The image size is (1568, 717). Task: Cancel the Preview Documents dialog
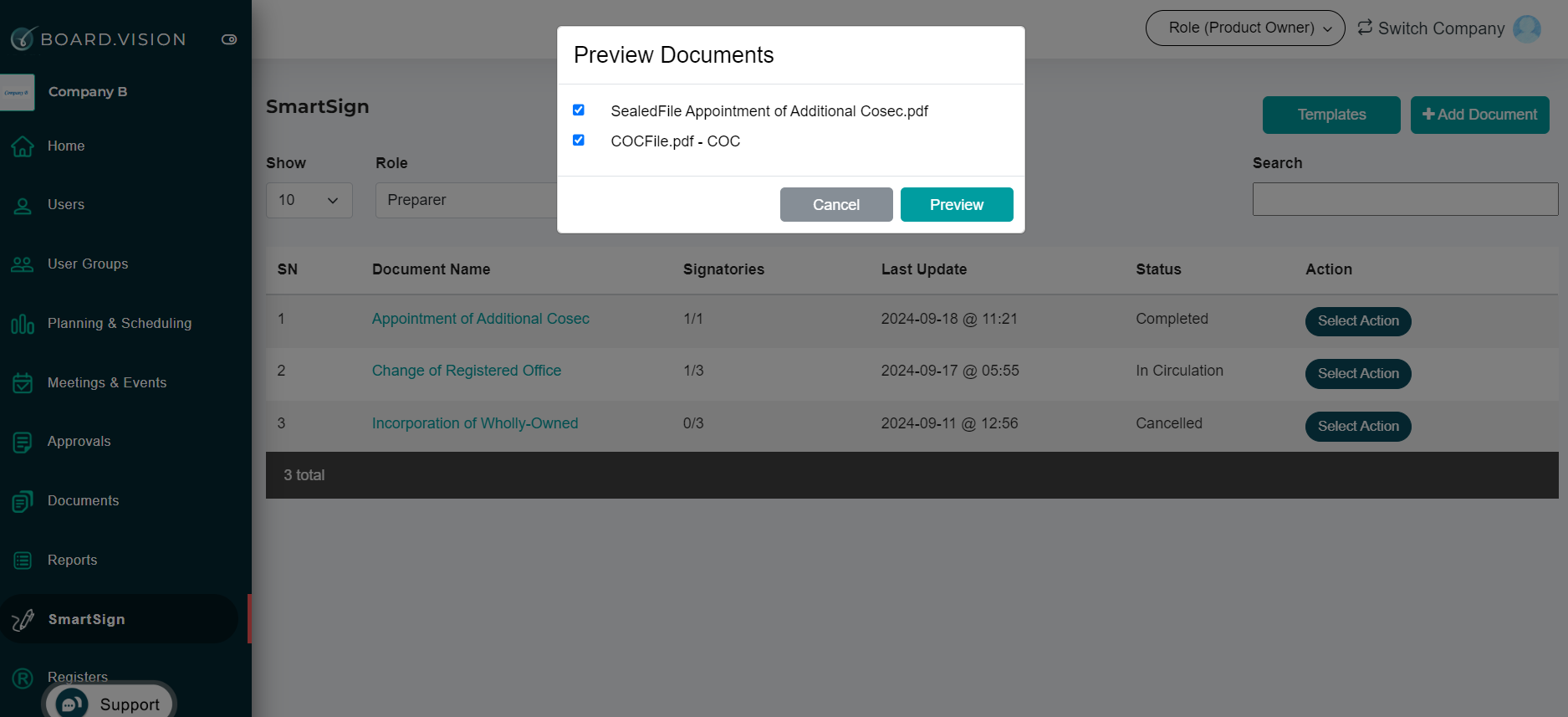[x=836, y=204]
